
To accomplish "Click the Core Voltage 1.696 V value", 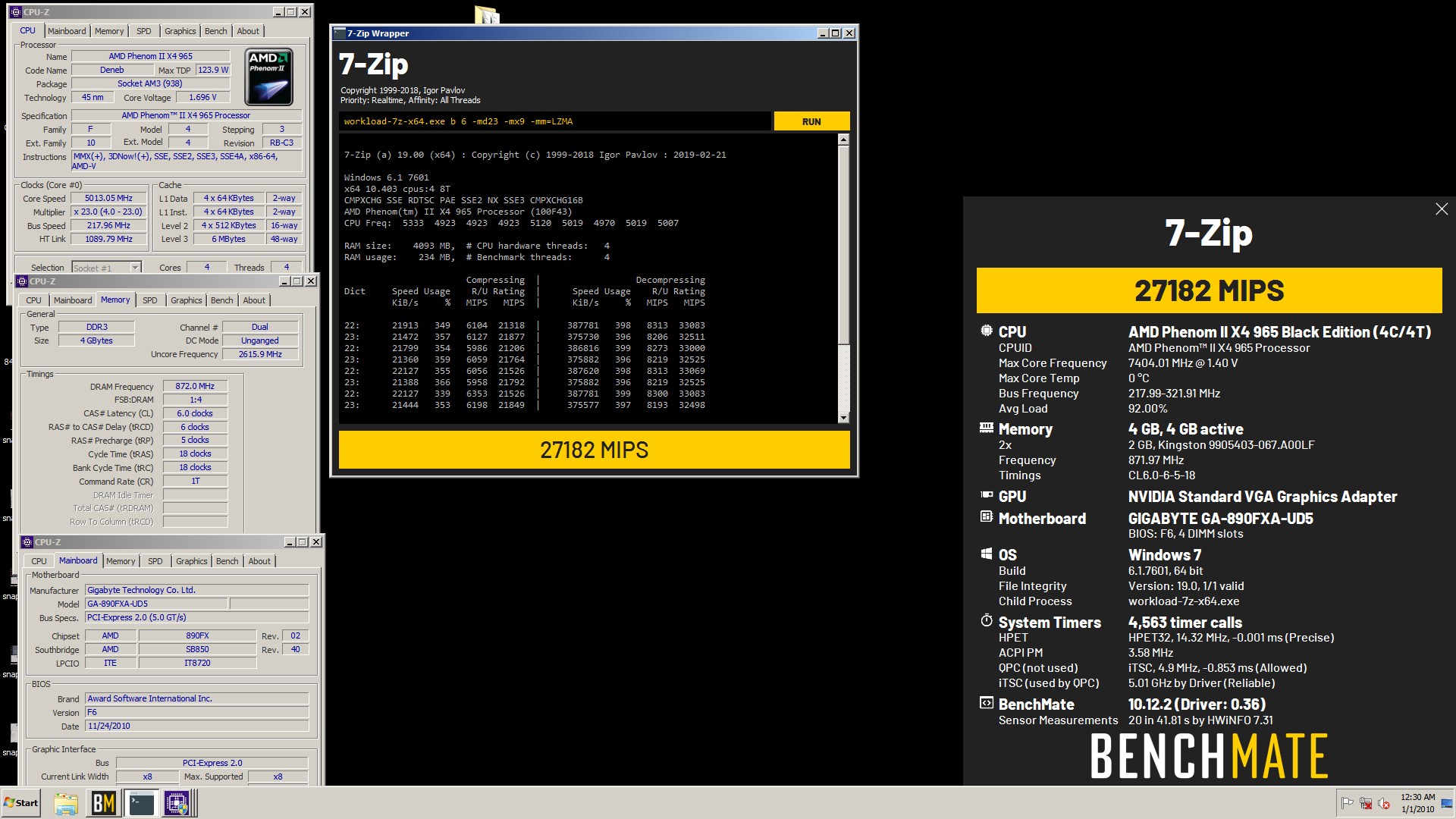I will [203, 97].
